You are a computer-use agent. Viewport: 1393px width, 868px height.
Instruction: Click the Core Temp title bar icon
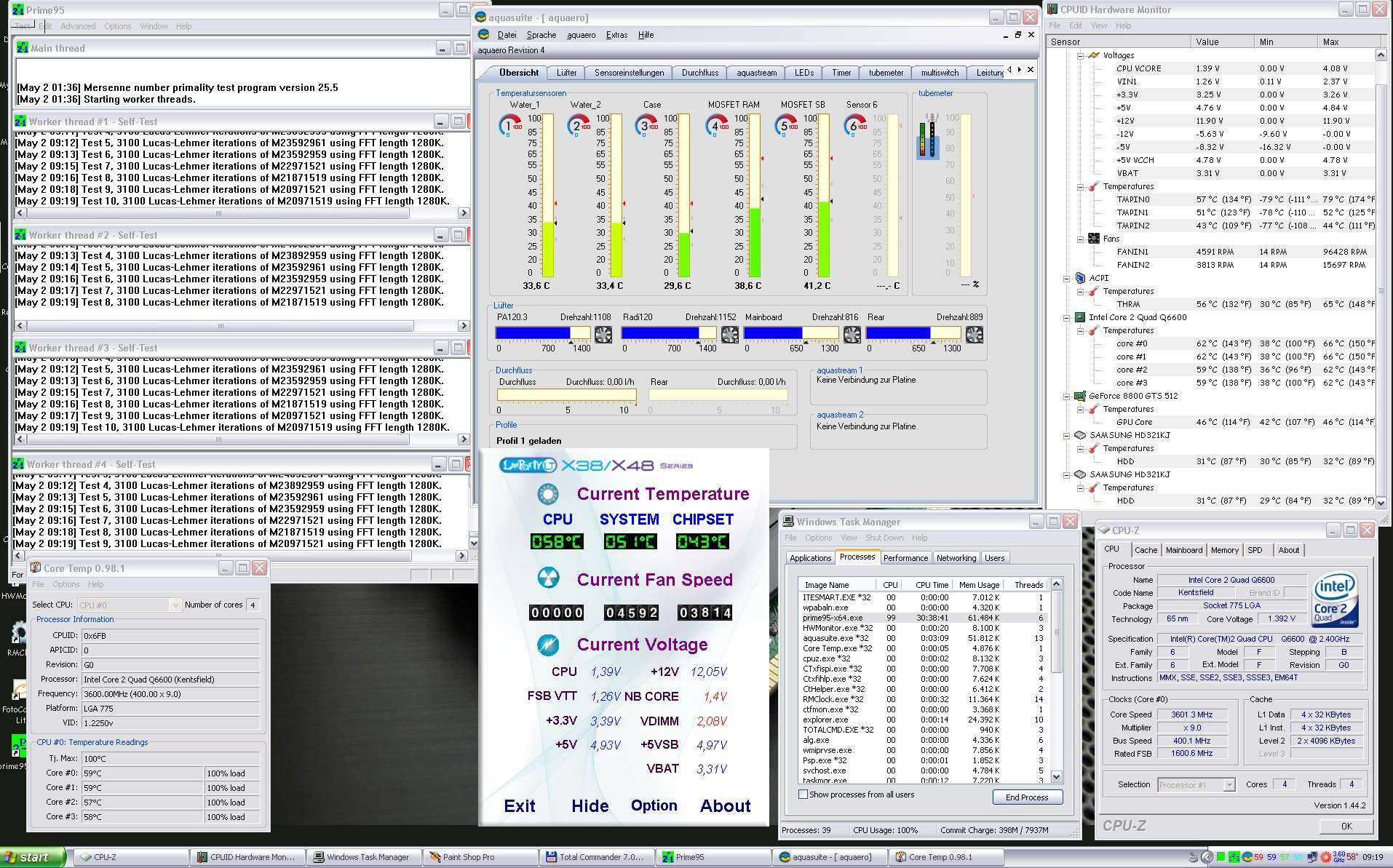(35, 568)
